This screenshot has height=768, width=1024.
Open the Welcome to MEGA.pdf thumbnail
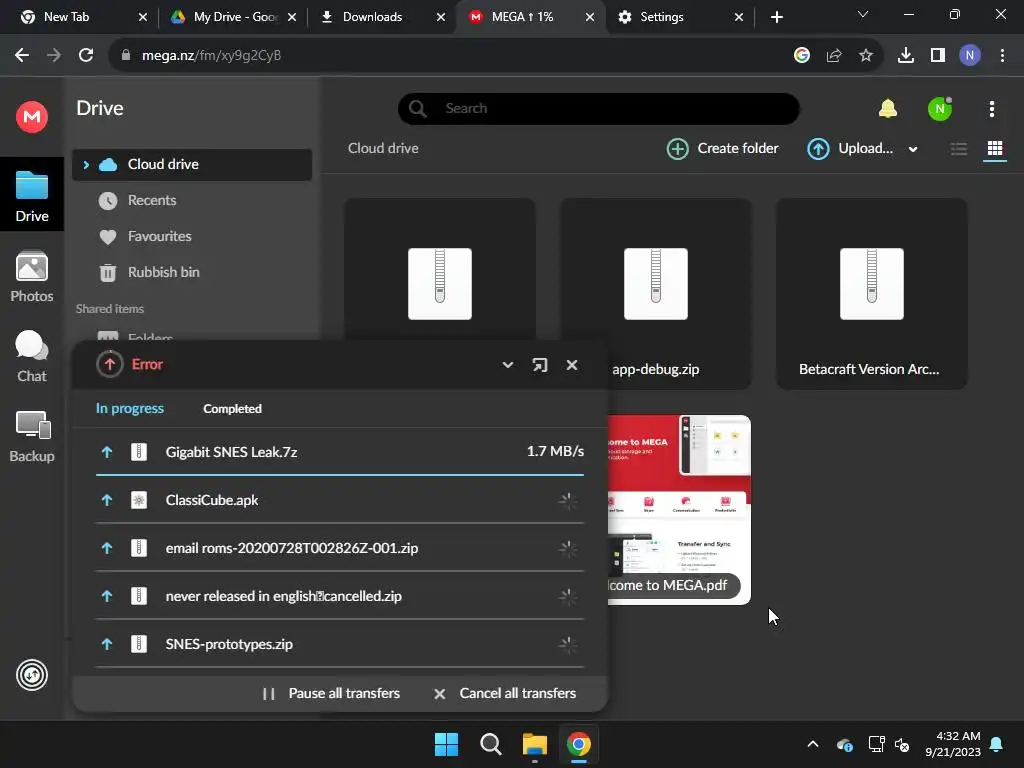[679, 510]
